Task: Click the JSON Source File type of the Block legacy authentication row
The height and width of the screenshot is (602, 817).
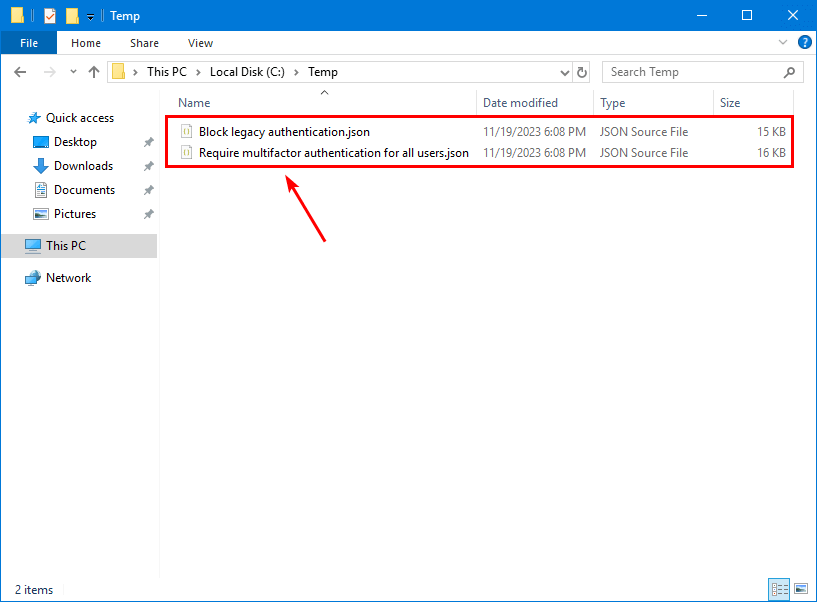Action: click(643, 132)
